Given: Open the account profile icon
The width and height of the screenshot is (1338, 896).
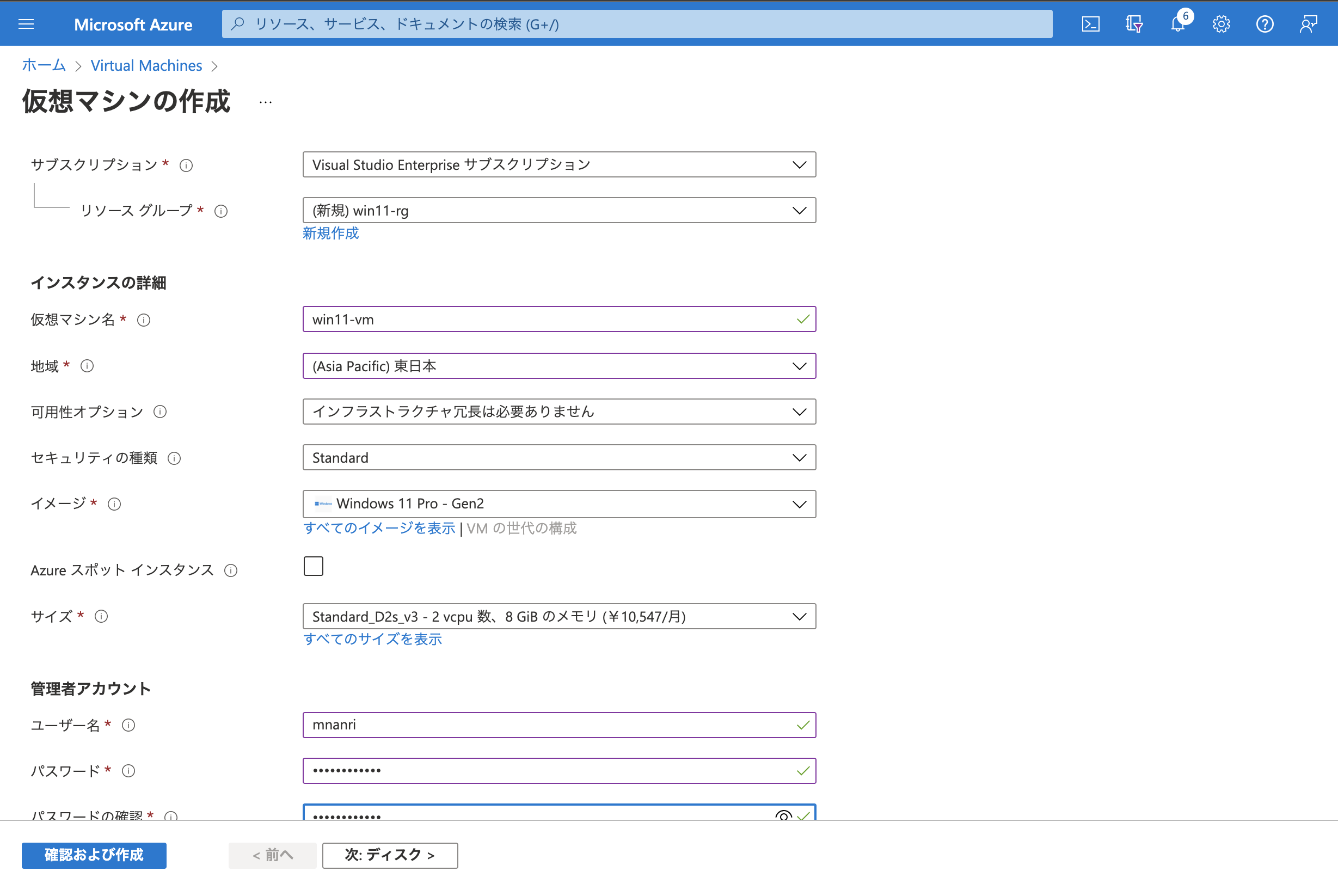Looking at the screenshot, I should [x=1308, y=24].
